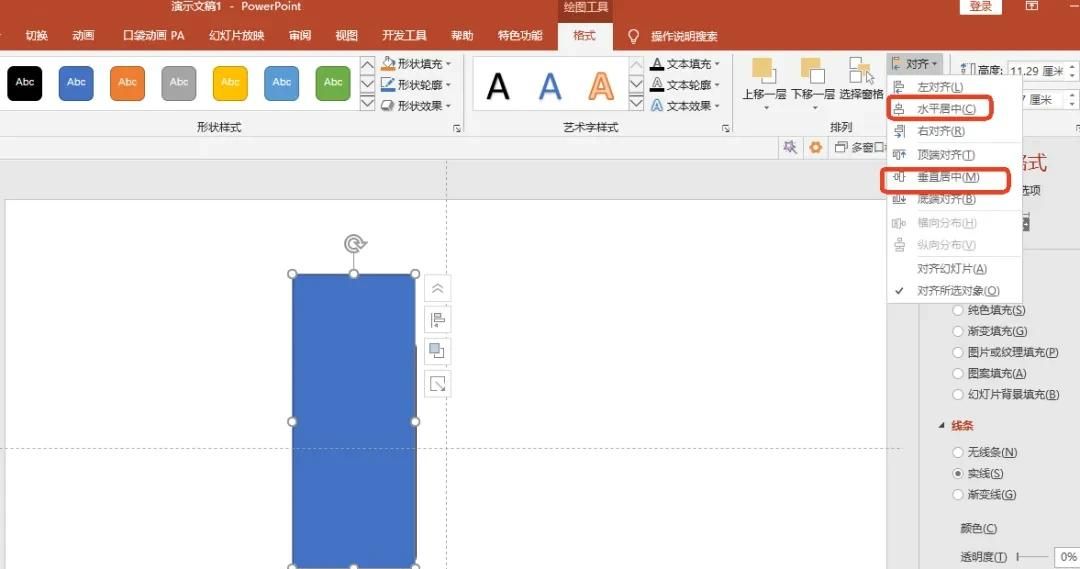Collapse the 线条 section
The height and width of the screenshot is (569, 1080).
click(x=941, y=426)
